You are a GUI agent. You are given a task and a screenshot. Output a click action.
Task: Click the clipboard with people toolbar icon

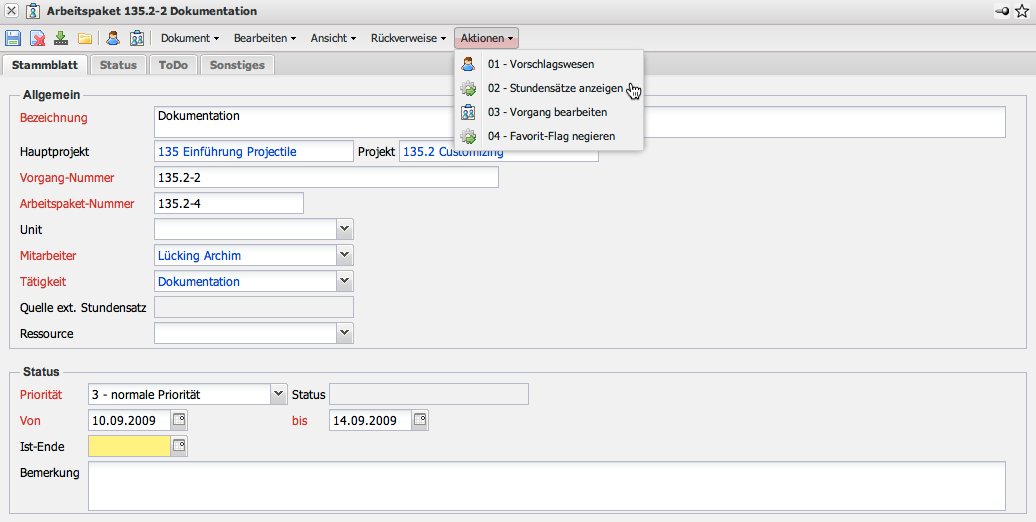[137, 38]
